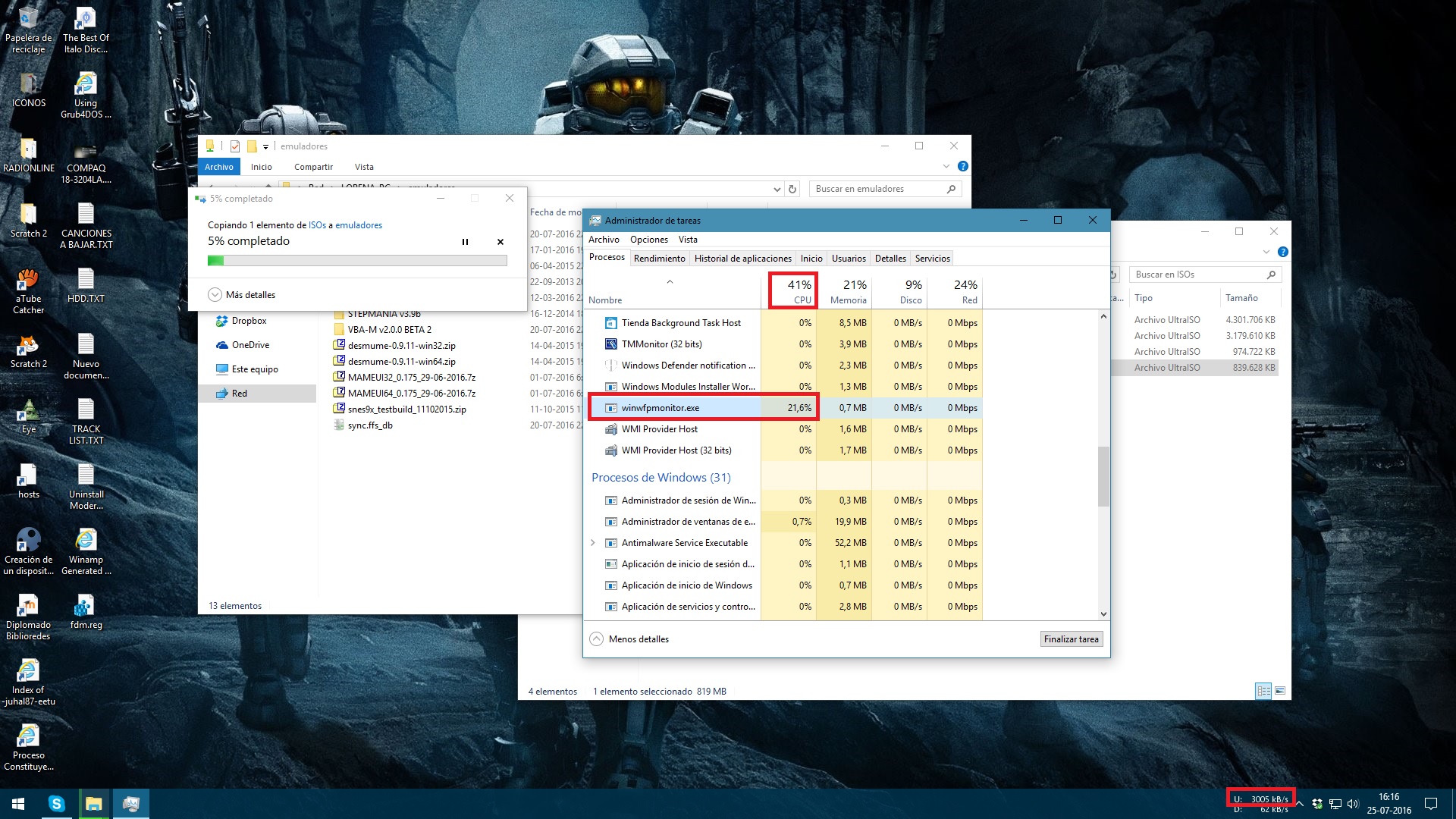The height and width of the screenshot is (819, 1456).
Task: Open Skype from the taskbar
Action: [57, 804]
